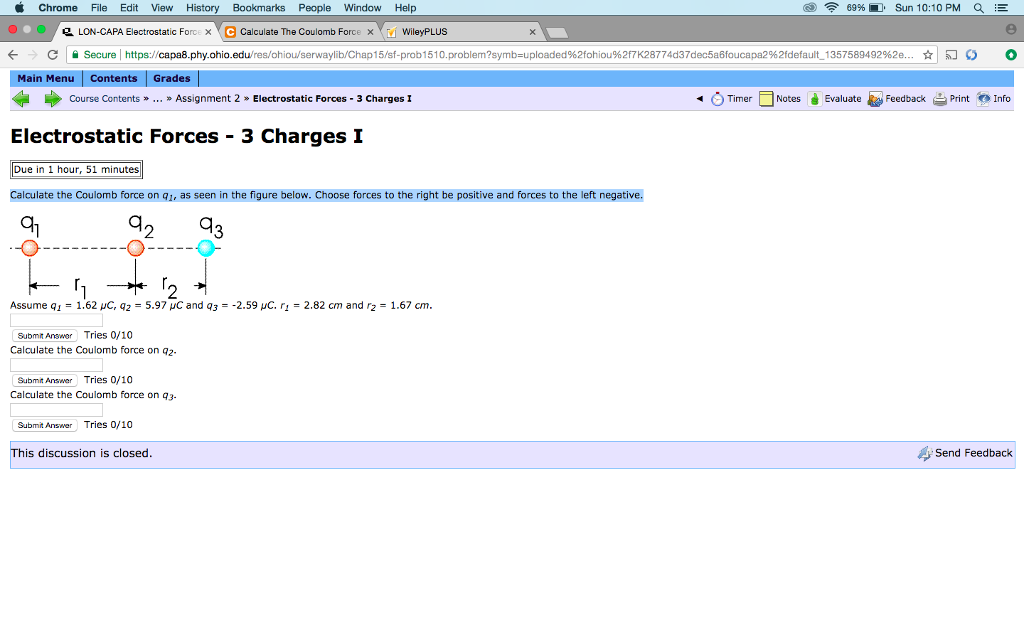Click the left collapse arrow near Timer

700,98
